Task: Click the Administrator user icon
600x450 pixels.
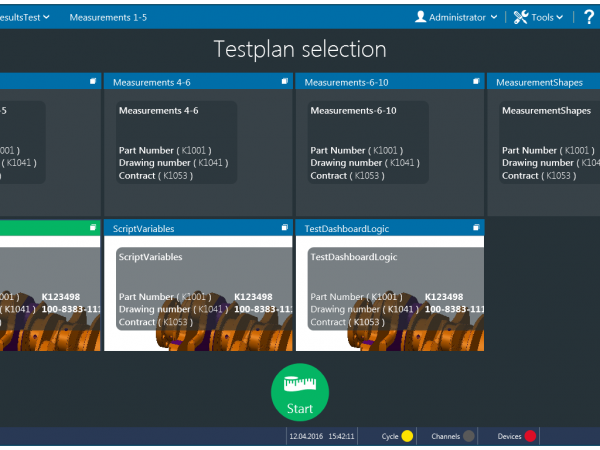Action: coord(421,16)
